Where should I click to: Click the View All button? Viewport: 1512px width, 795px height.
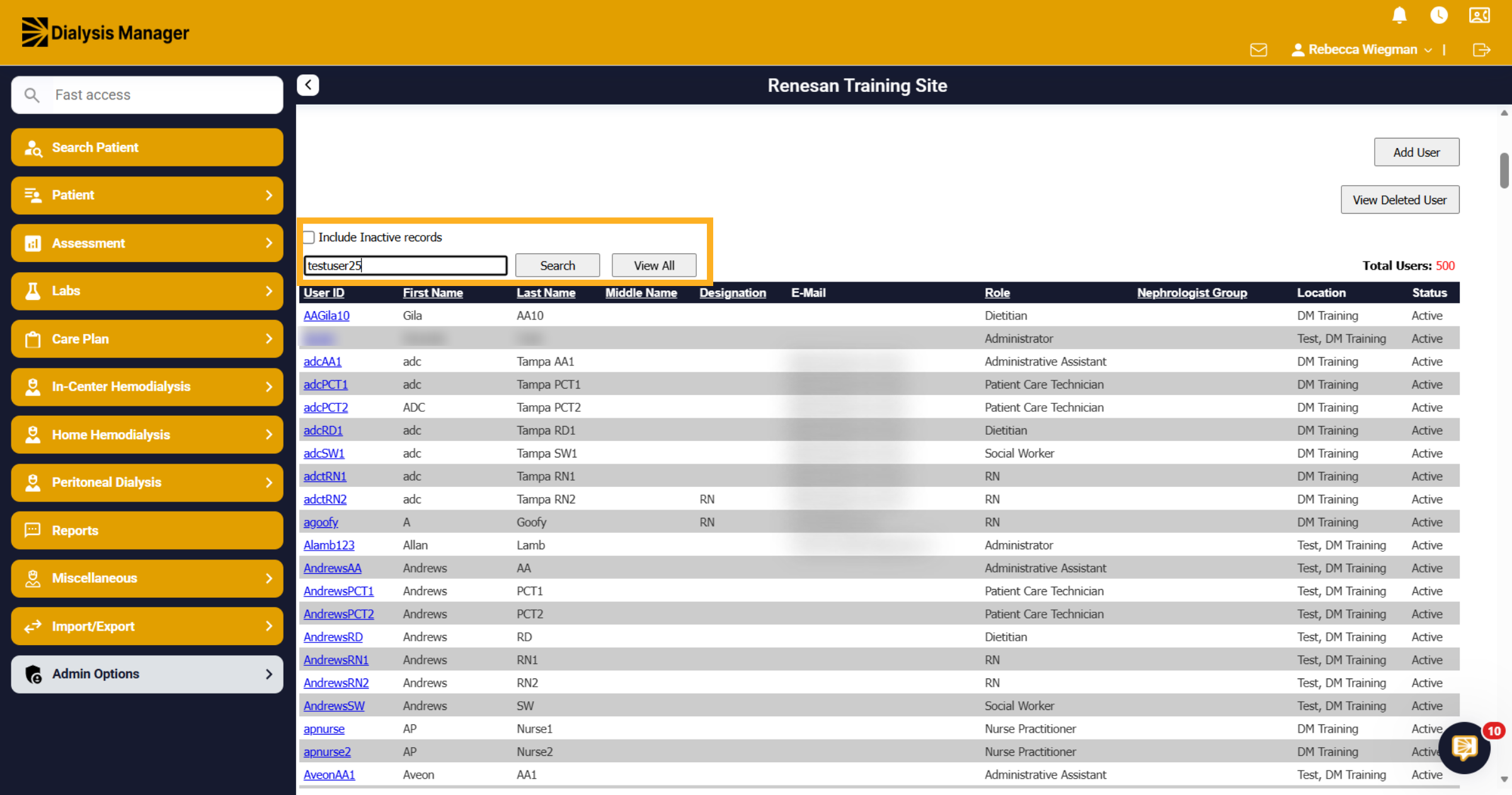click(x=654, y=266)
